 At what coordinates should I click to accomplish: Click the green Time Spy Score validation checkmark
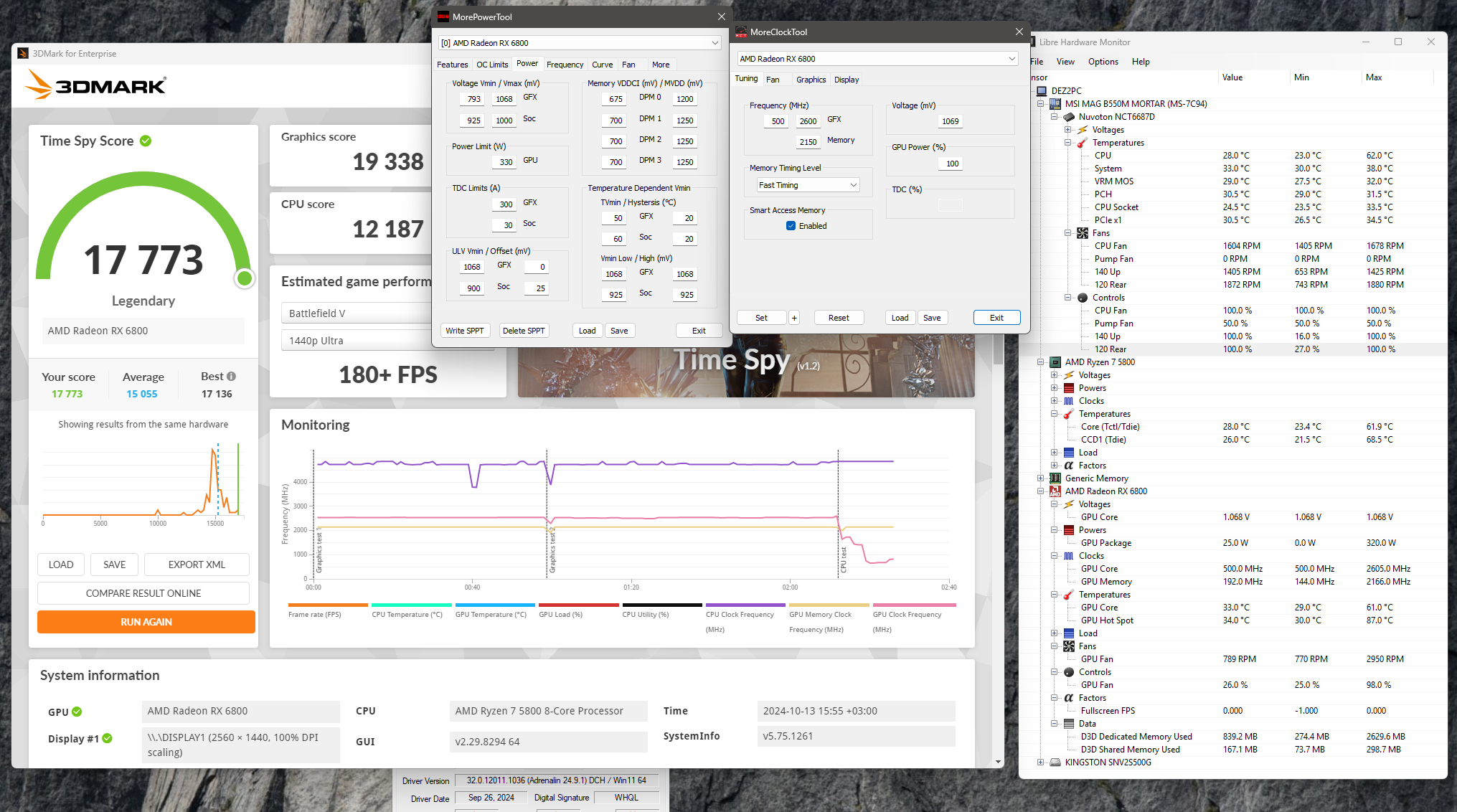146,141
